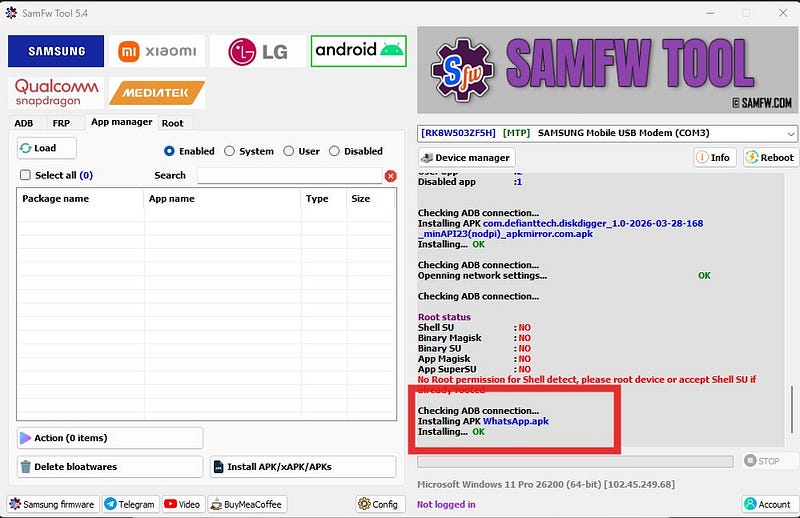Sort by Size column header
This screenshot has height=518, width=800.
click(370, 199)
